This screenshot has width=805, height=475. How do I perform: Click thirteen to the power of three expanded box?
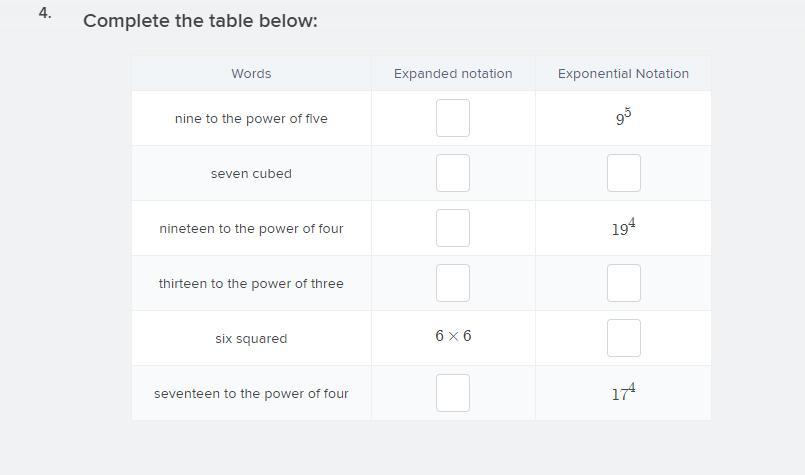click(453, 283)
